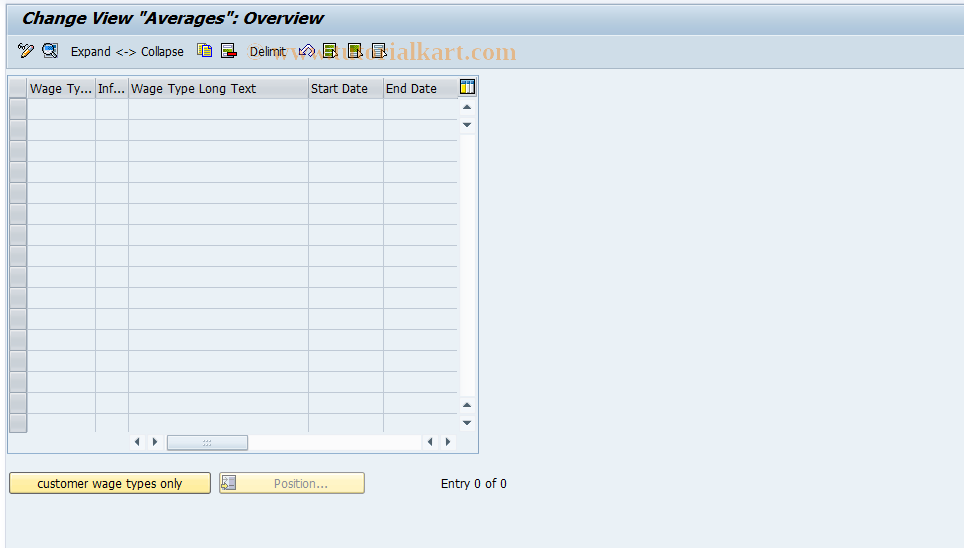Click the Start Date column header
This screenshot has width=964, height=548.
coord(346,89)
